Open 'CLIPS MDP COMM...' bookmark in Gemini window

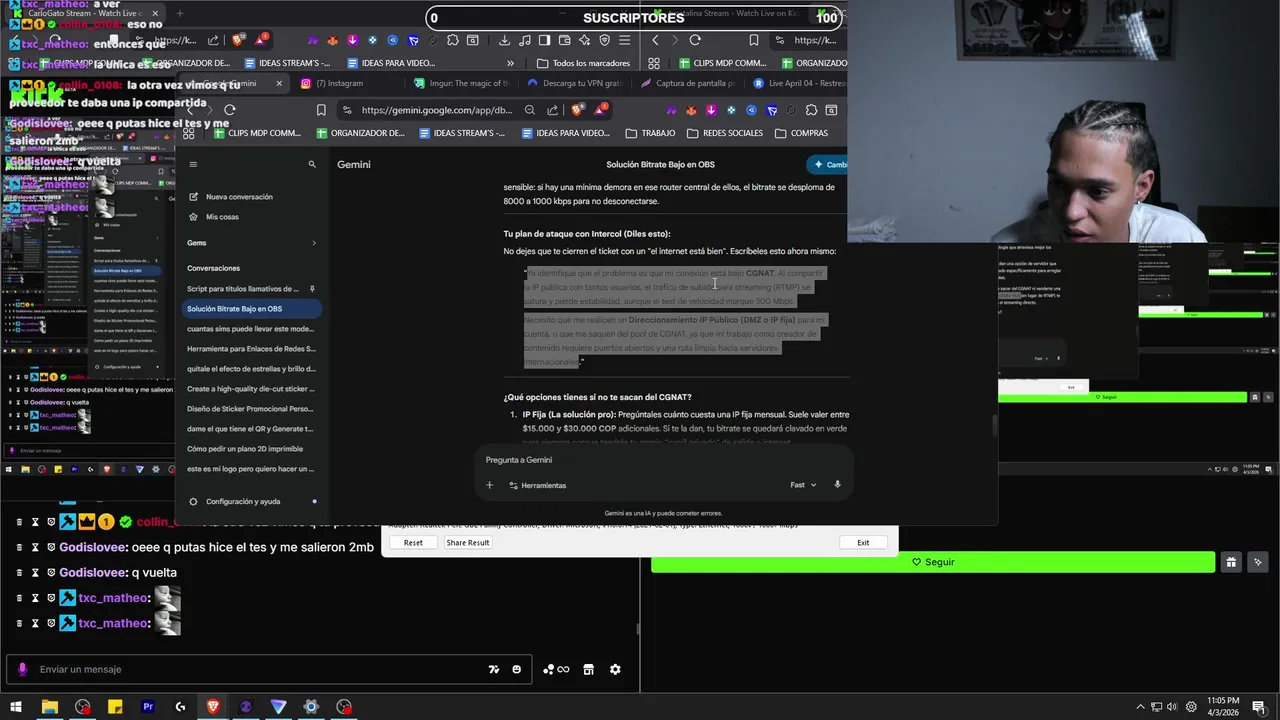click(259, 133)
